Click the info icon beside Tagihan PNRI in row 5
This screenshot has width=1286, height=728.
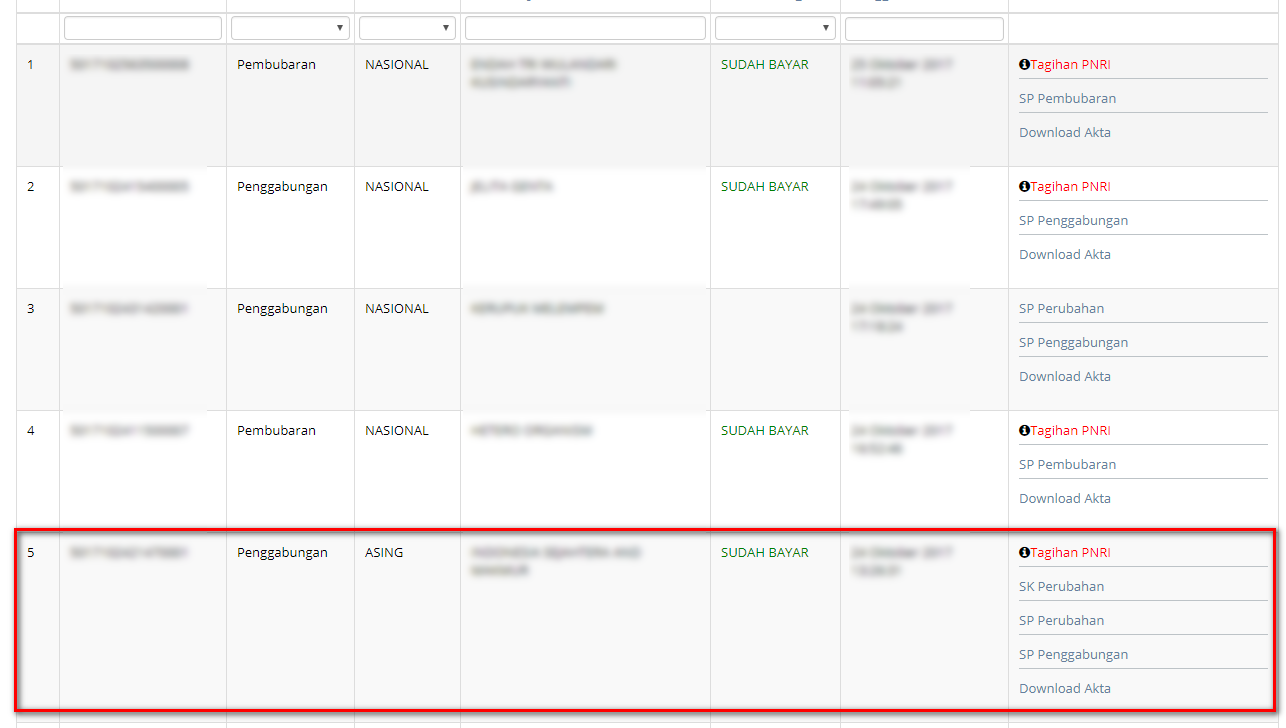(1024, 553)
